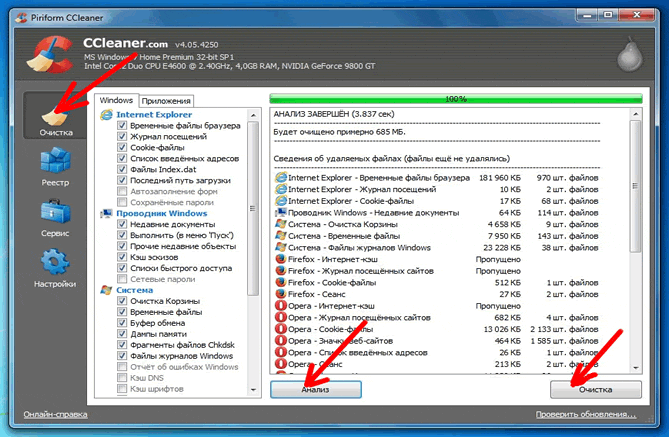Click IE icon of Журнал посещений result
Screen dimensions: 669x437
281,189
